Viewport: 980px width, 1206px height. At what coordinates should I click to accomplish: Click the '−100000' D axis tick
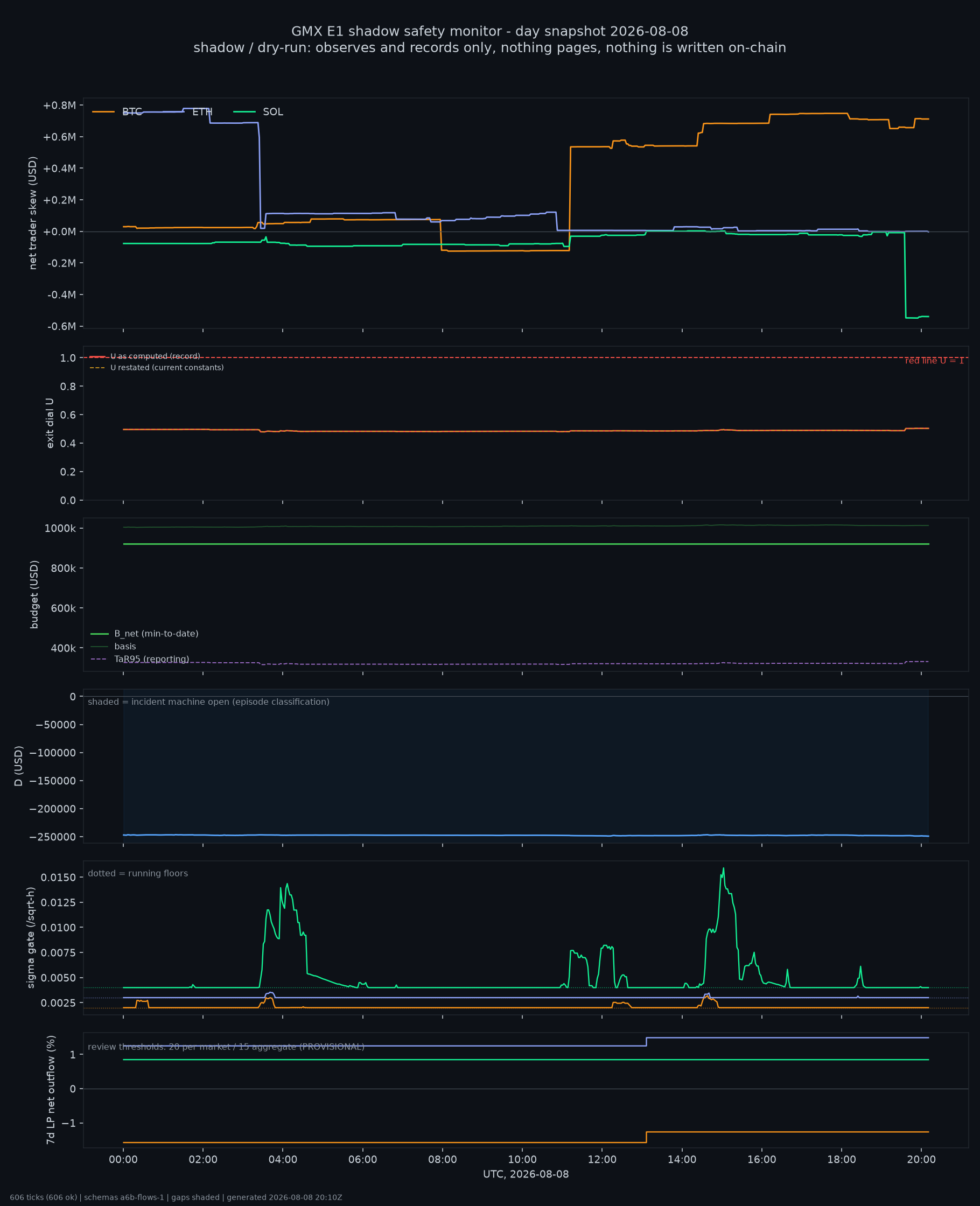[x=53, y=753]
